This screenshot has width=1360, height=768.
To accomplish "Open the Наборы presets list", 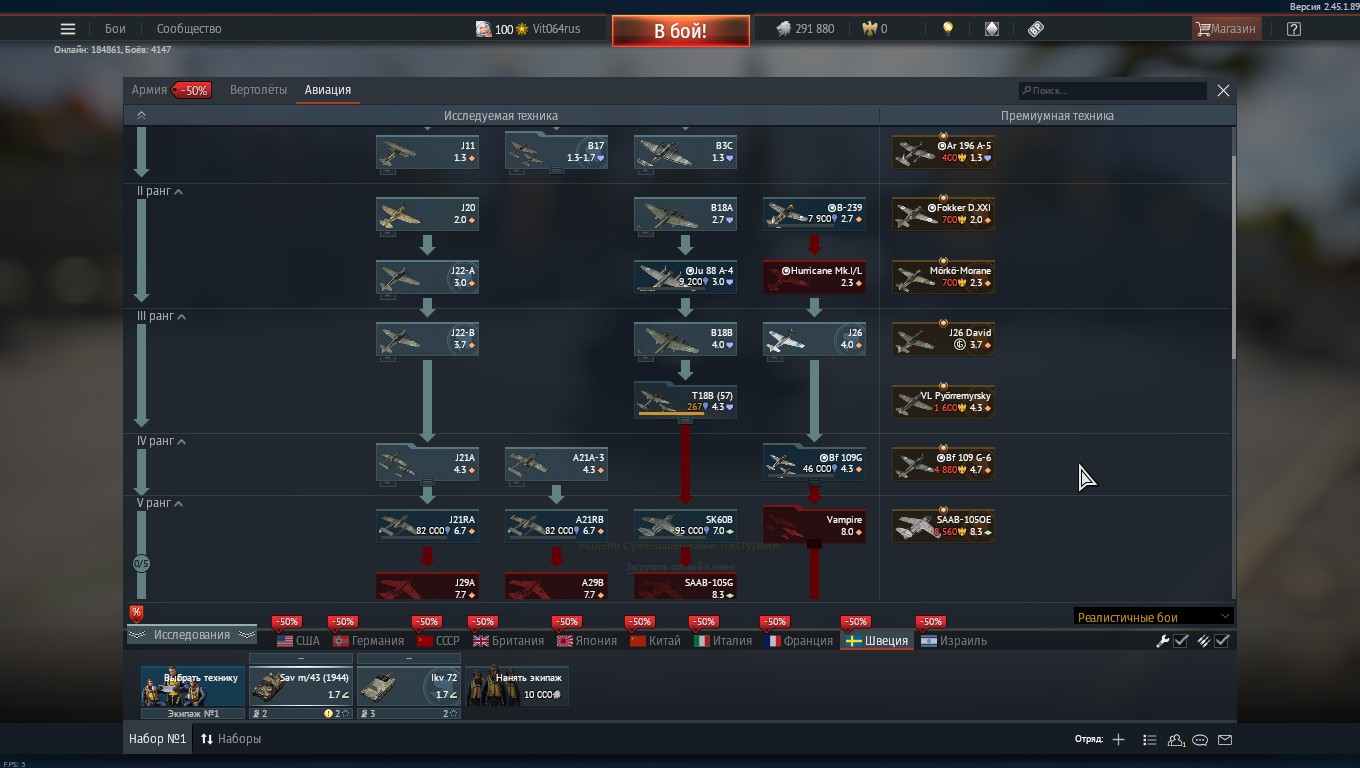I will (x=231, y=739).
